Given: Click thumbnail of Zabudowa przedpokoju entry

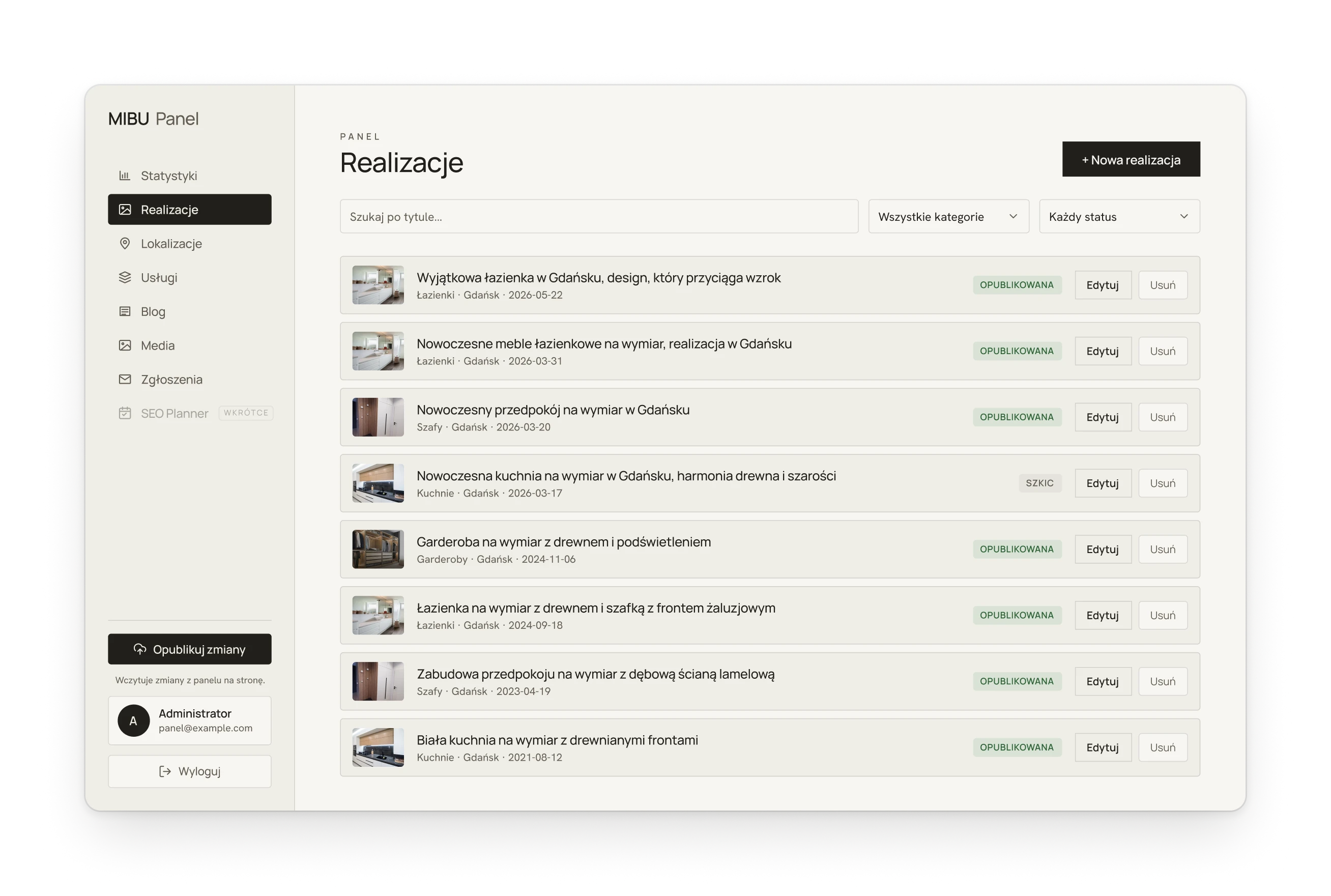Looking at the screenshot, I should click(378, 681).
